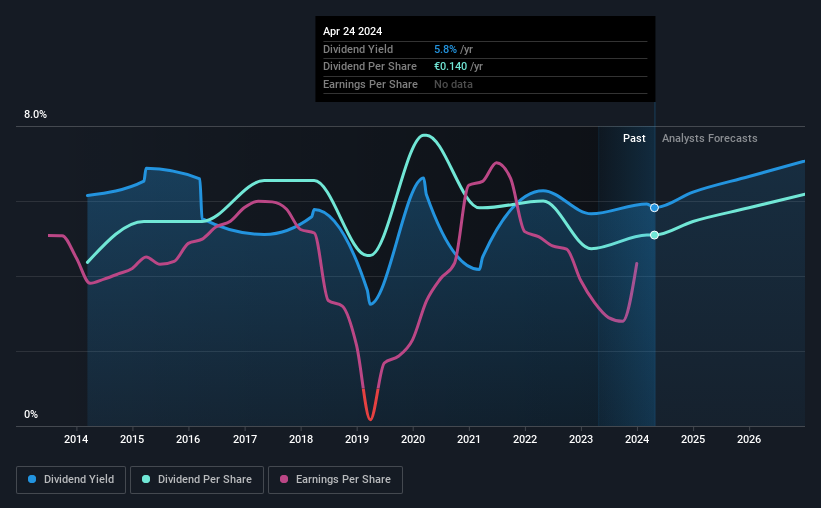Select the teal Dividend Per Share data point marker
This screenshot has height=508, width=821.
point(654,235)
